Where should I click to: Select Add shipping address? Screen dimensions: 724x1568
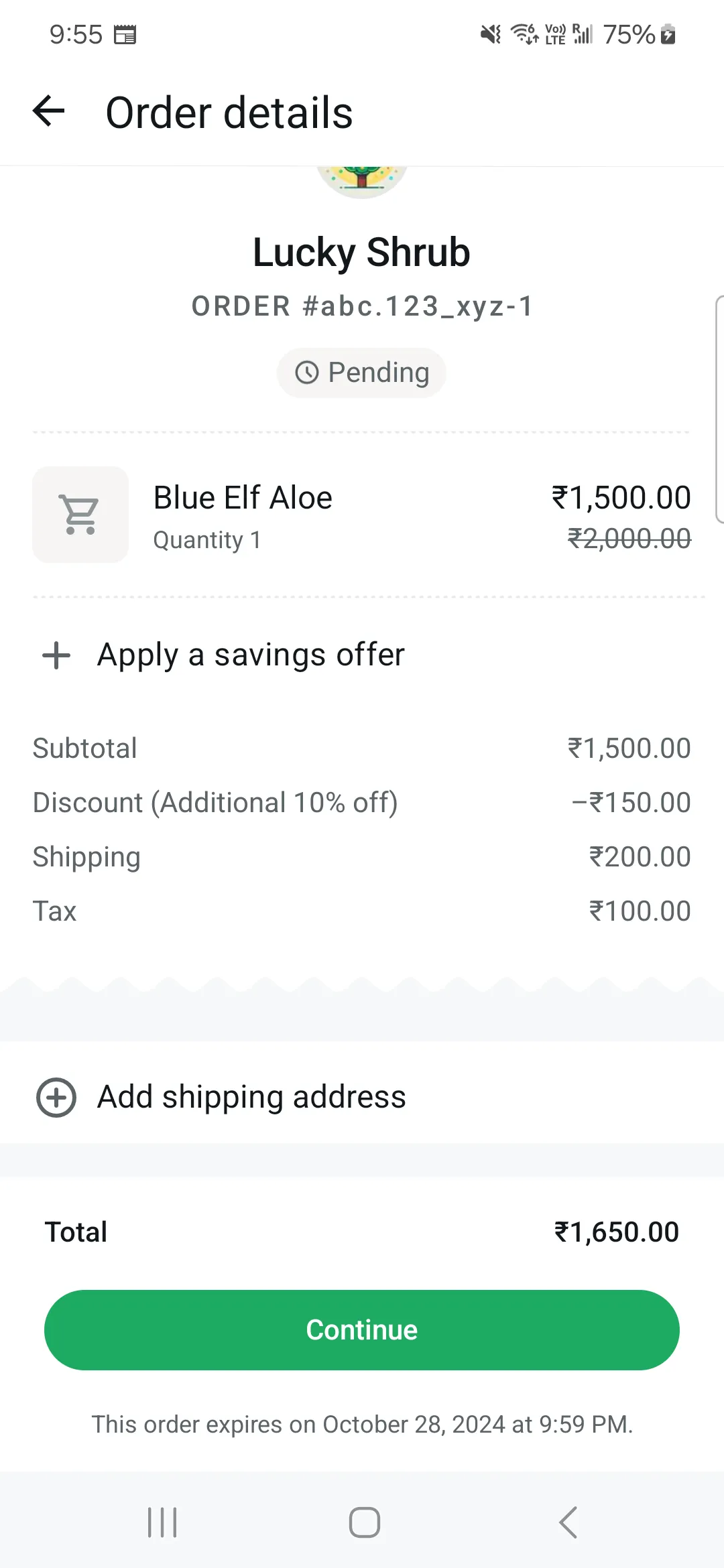(251, 1097)
